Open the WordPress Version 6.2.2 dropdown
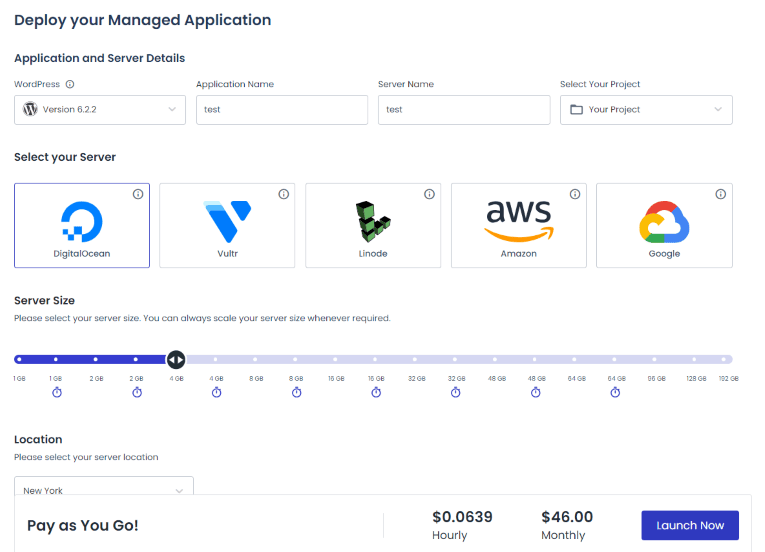The width and height of the screenshot is (765, 552). [100, 110]
